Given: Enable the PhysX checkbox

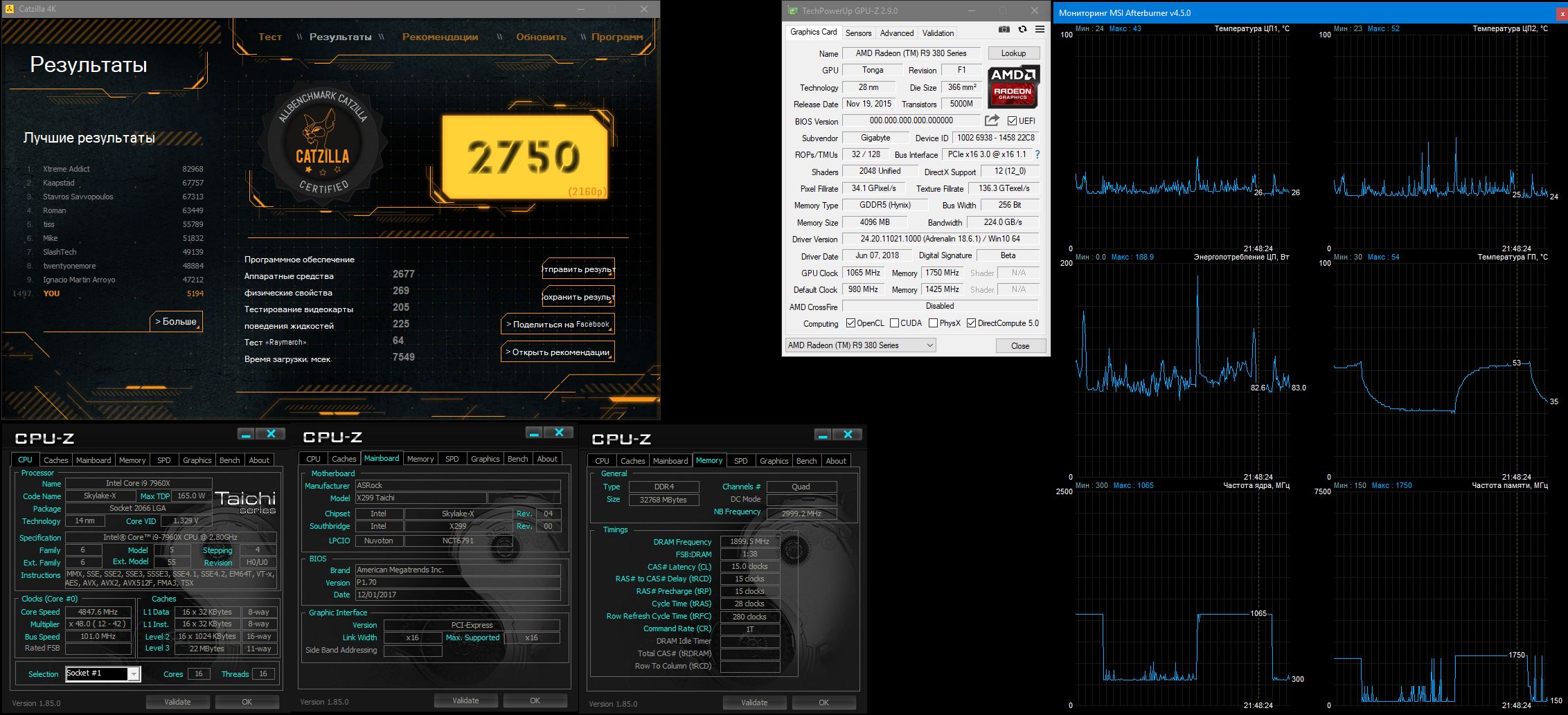Looking at the screenshot, I should pos(933,323).
